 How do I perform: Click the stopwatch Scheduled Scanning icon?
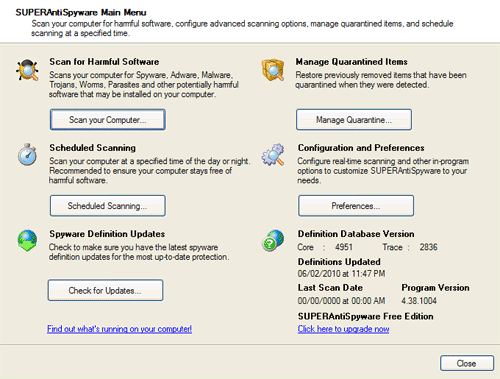point(27,155)
